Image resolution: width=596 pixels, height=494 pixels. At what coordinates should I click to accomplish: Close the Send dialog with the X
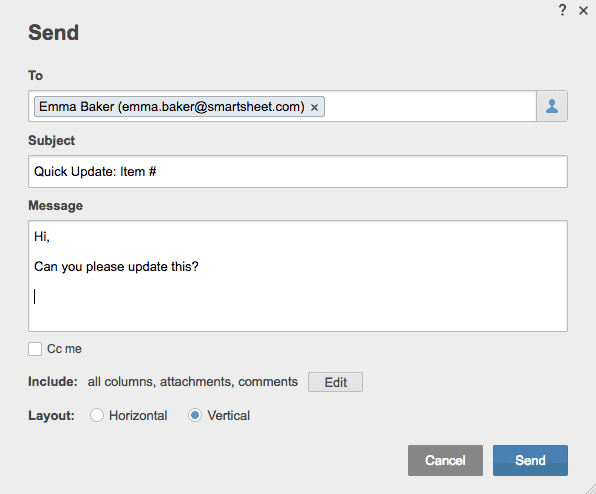583,11
